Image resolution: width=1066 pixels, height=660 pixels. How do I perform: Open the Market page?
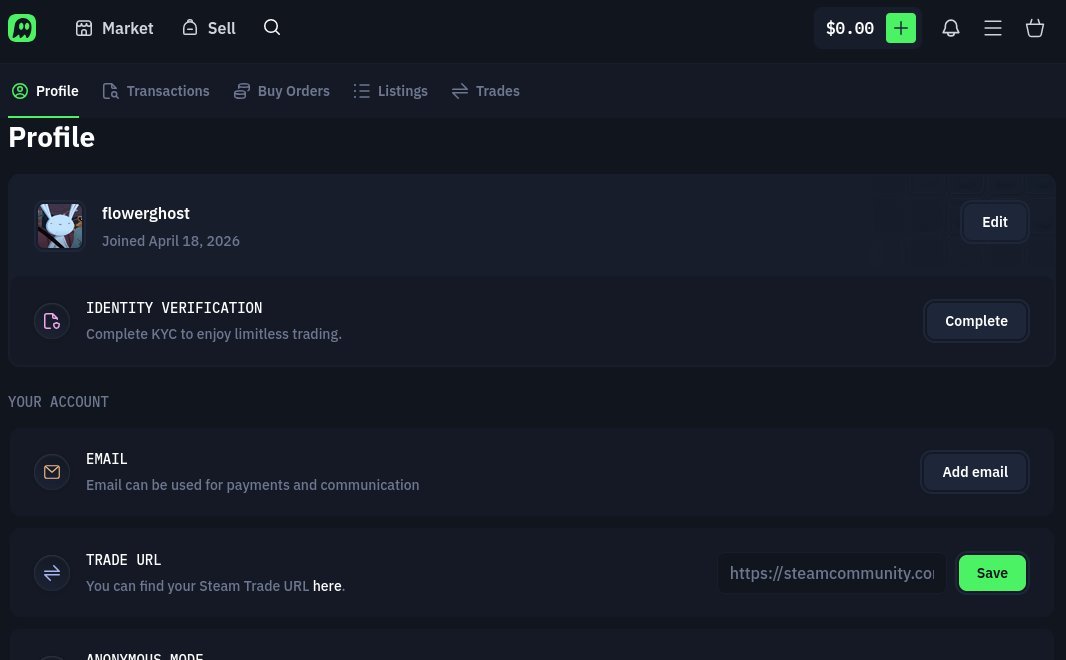pos(114,28)
